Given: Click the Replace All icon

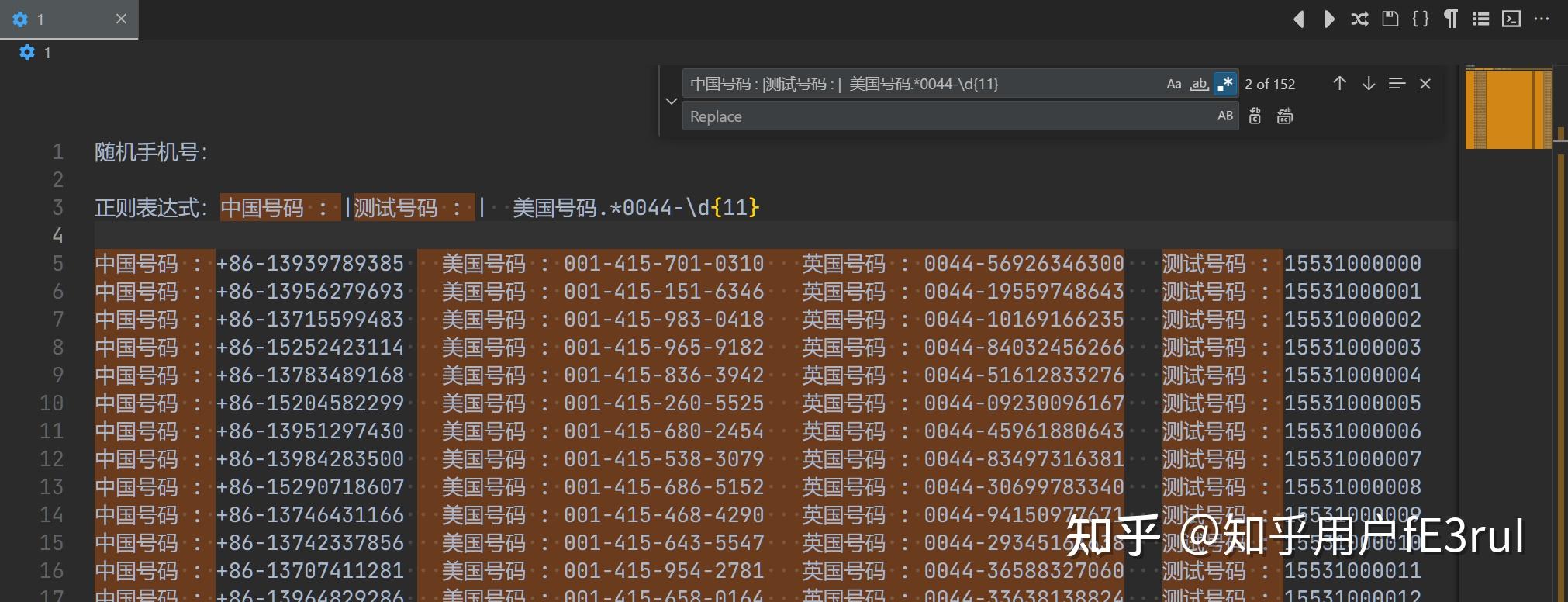Looking at the screenshot, I should (1285, 116).
